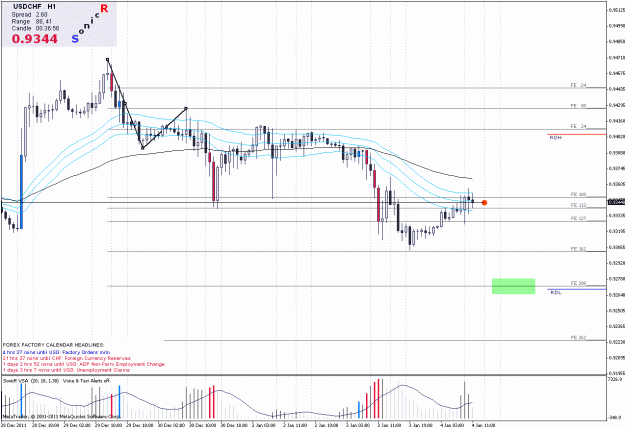Click the 2 Jan 11:00 time axis label
Viewport: 625px width, 429px height.
pyautogui.click(x=295, y=425)
